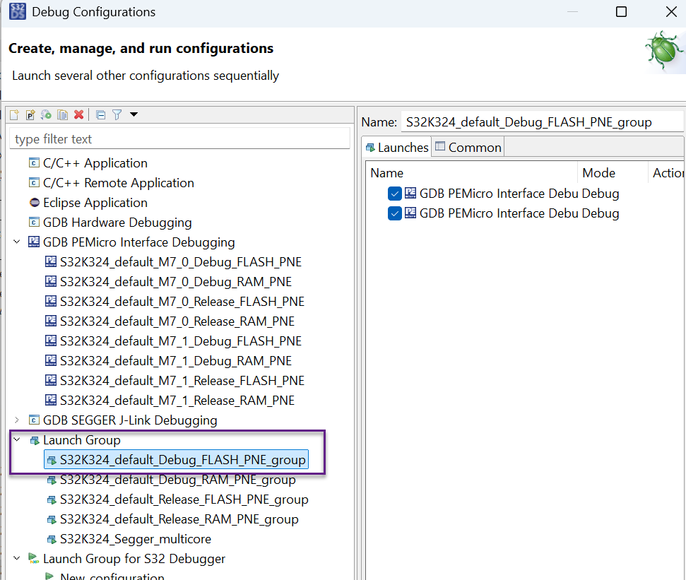Select S32K324_default_M7_0_Release_RAM_PNE configuration
Viewport: 686px width, 580px height.
(x=177, y=321)
